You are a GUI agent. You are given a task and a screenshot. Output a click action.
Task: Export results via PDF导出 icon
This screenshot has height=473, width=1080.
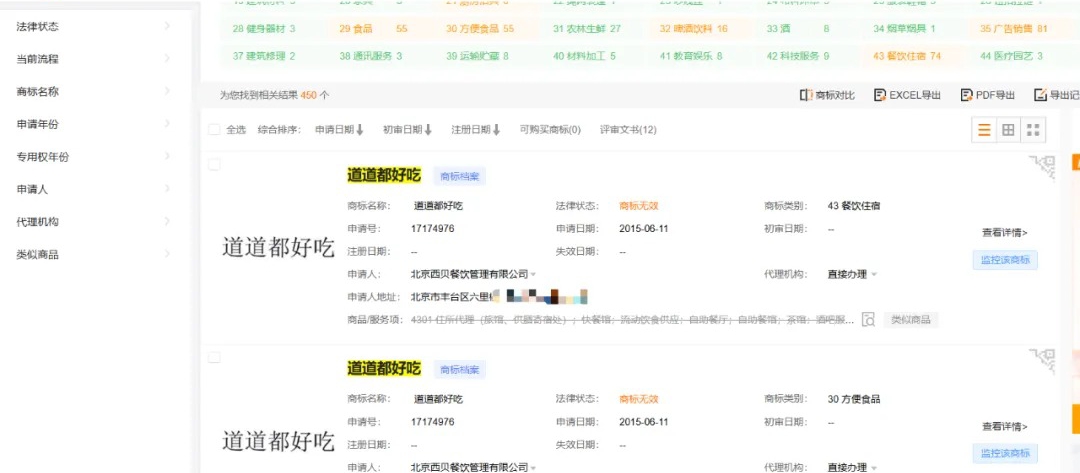(966, 95)
